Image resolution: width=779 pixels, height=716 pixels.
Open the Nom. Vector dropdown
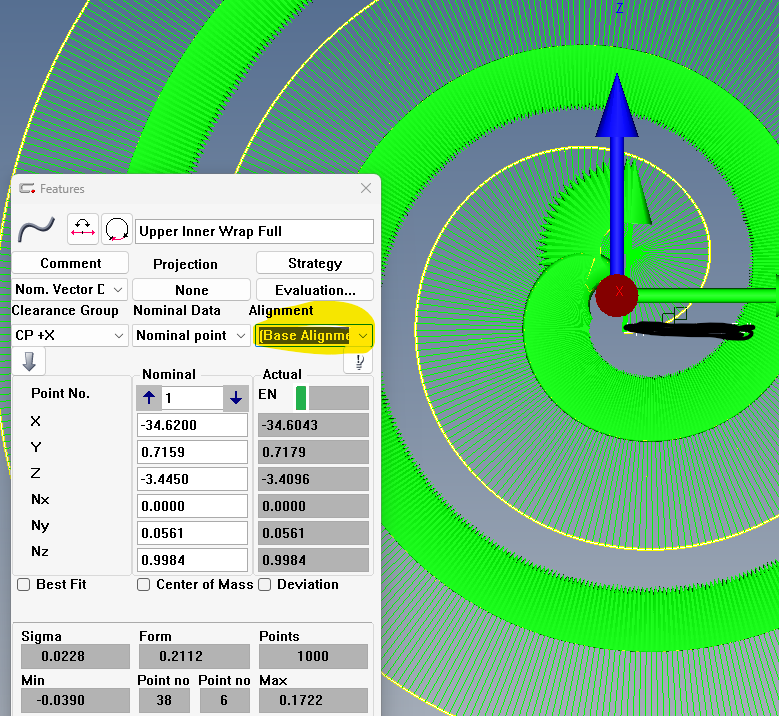pyautogui.click(x=70, y=289)
